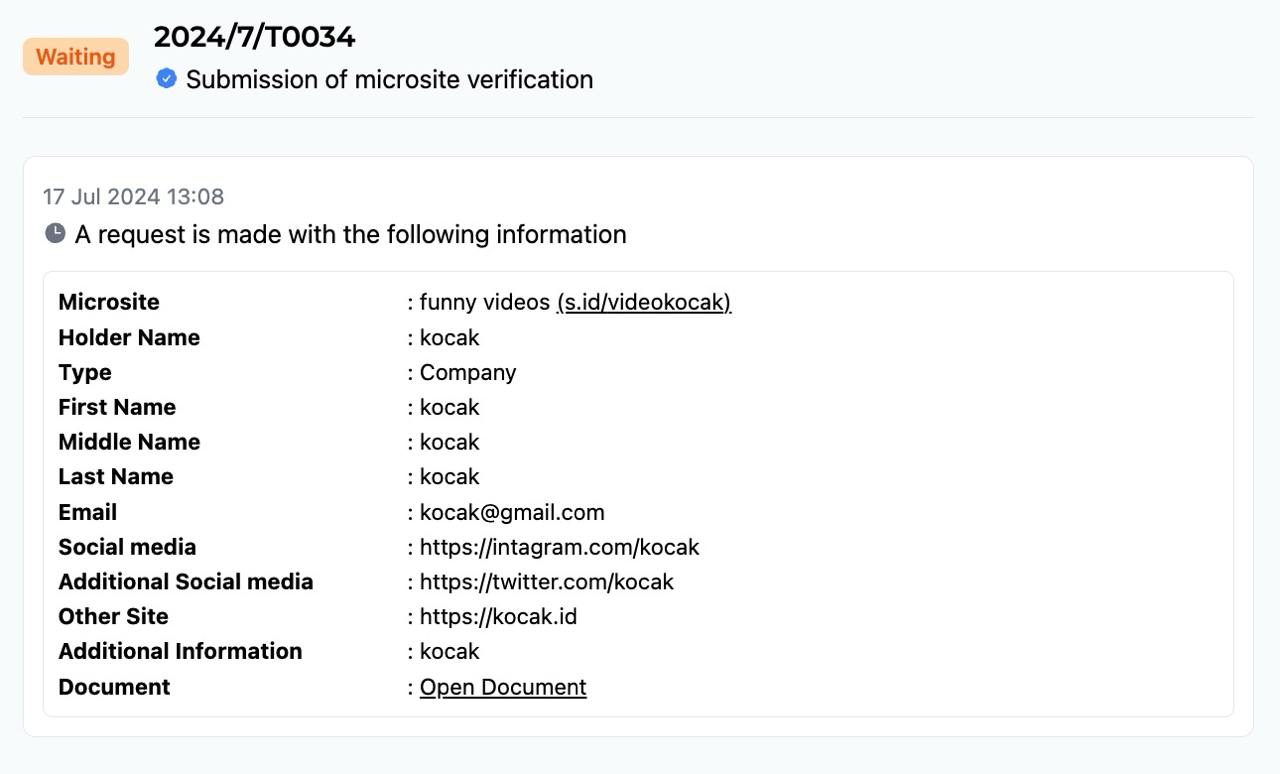The width and height of the screenshot is (1280, 774).
Task: Click the Submission of microsite verification title
Action: pyautogui.click(x=389, y=79)
